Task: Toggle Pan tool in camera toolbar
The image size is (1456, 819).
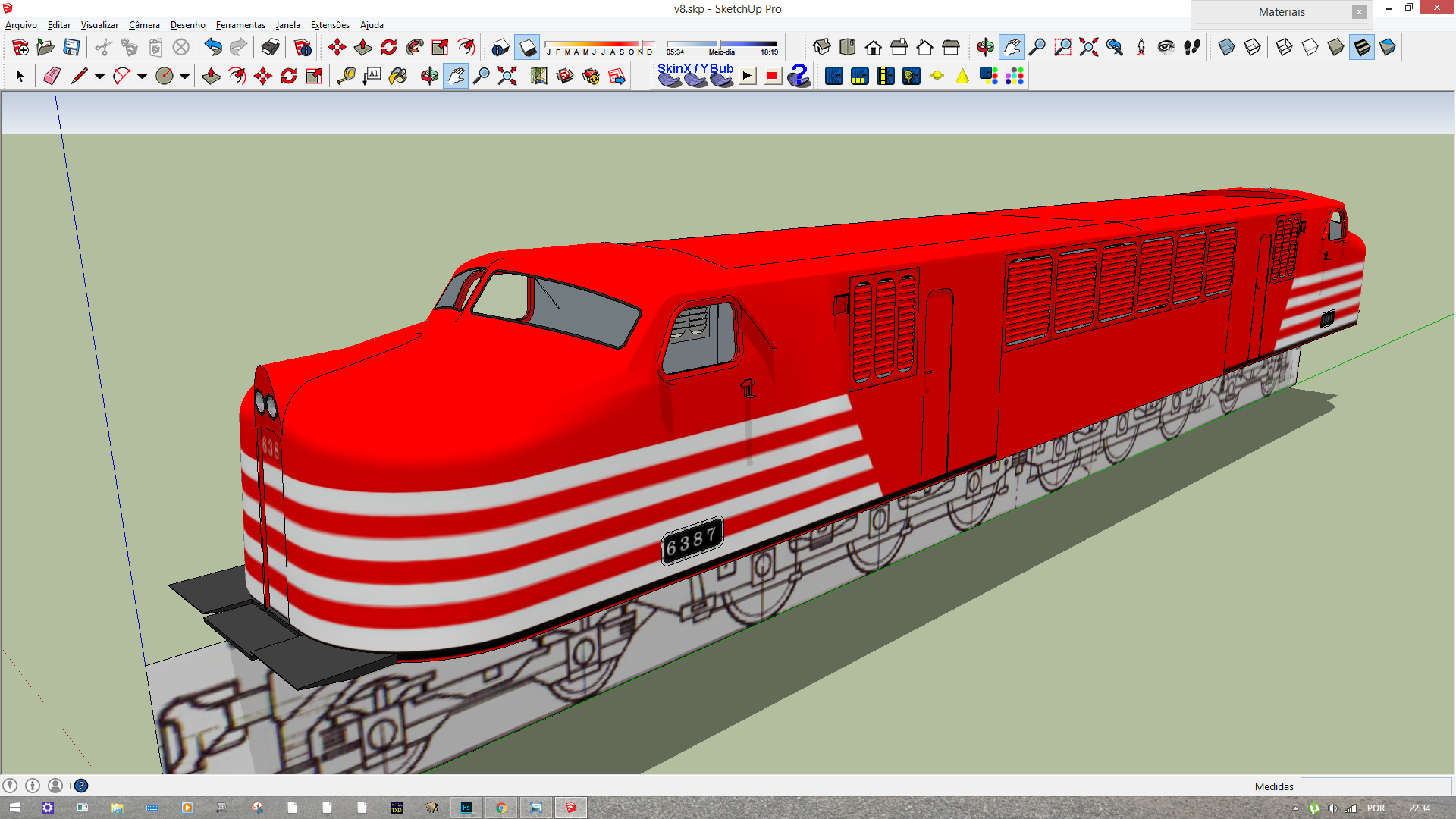Action: point(1012,48)
